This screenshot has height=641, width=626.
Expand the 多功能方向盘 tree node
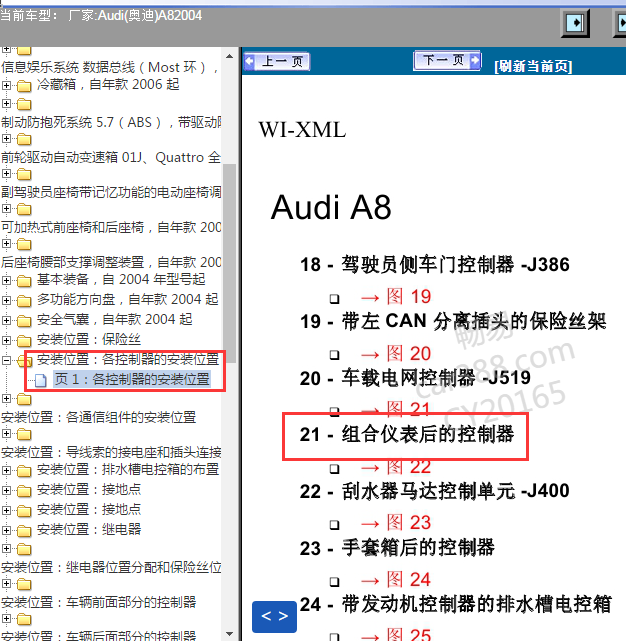pos(6,300)
